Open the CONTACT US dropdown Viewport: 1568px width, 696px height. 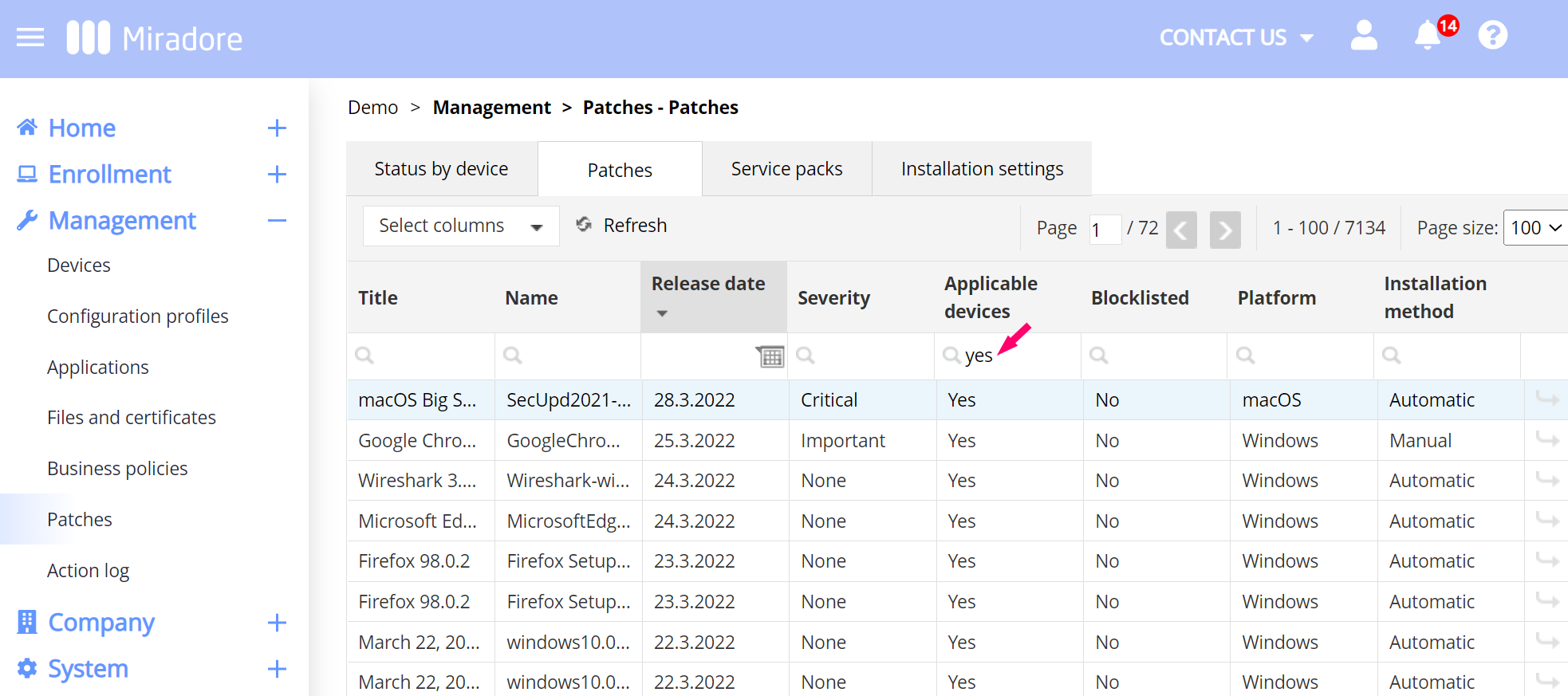[x=1236, y=37]
